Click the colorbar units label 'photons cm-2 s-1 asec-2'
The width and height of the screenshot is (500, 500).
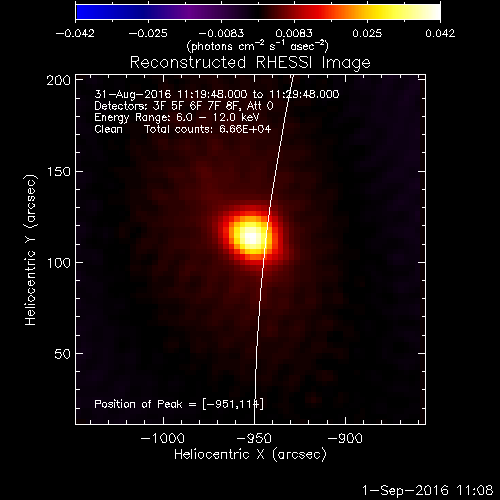(x=258, y=46)
